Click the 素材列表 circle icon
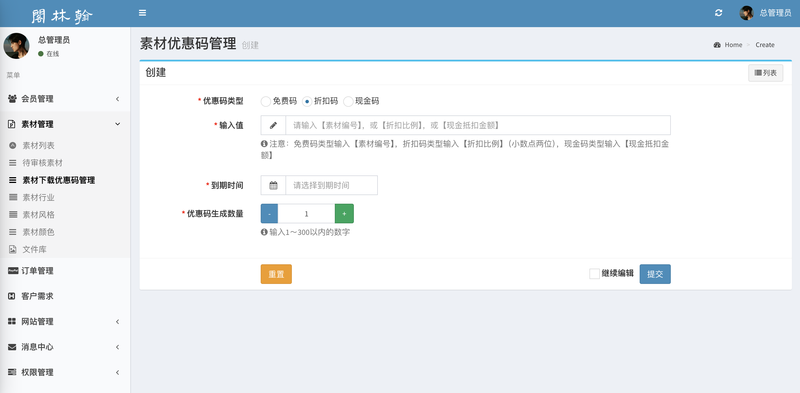Viewport: 800px width, 393px height. tap(13, 145)
